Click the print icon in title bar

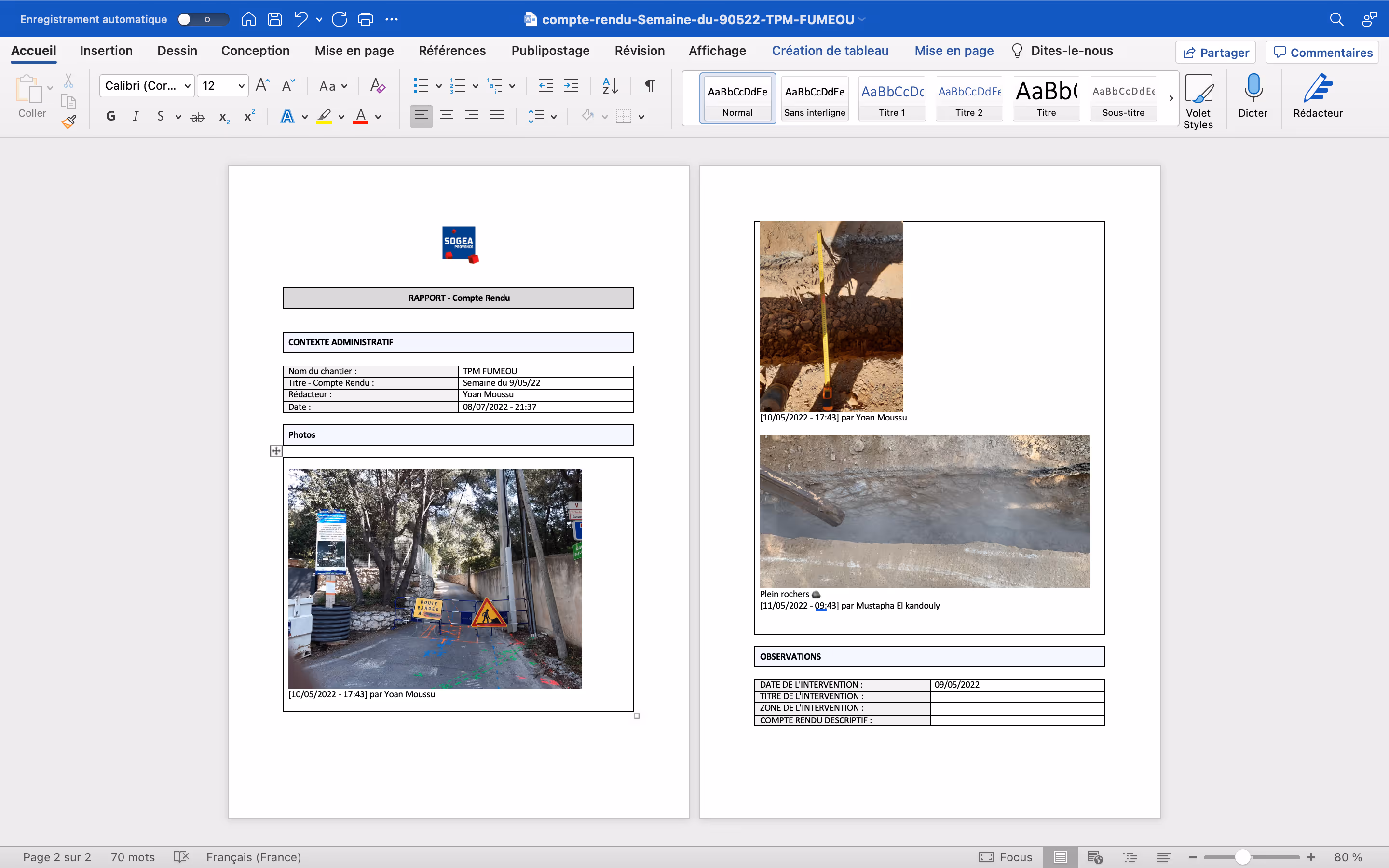(x=365, y=19)
